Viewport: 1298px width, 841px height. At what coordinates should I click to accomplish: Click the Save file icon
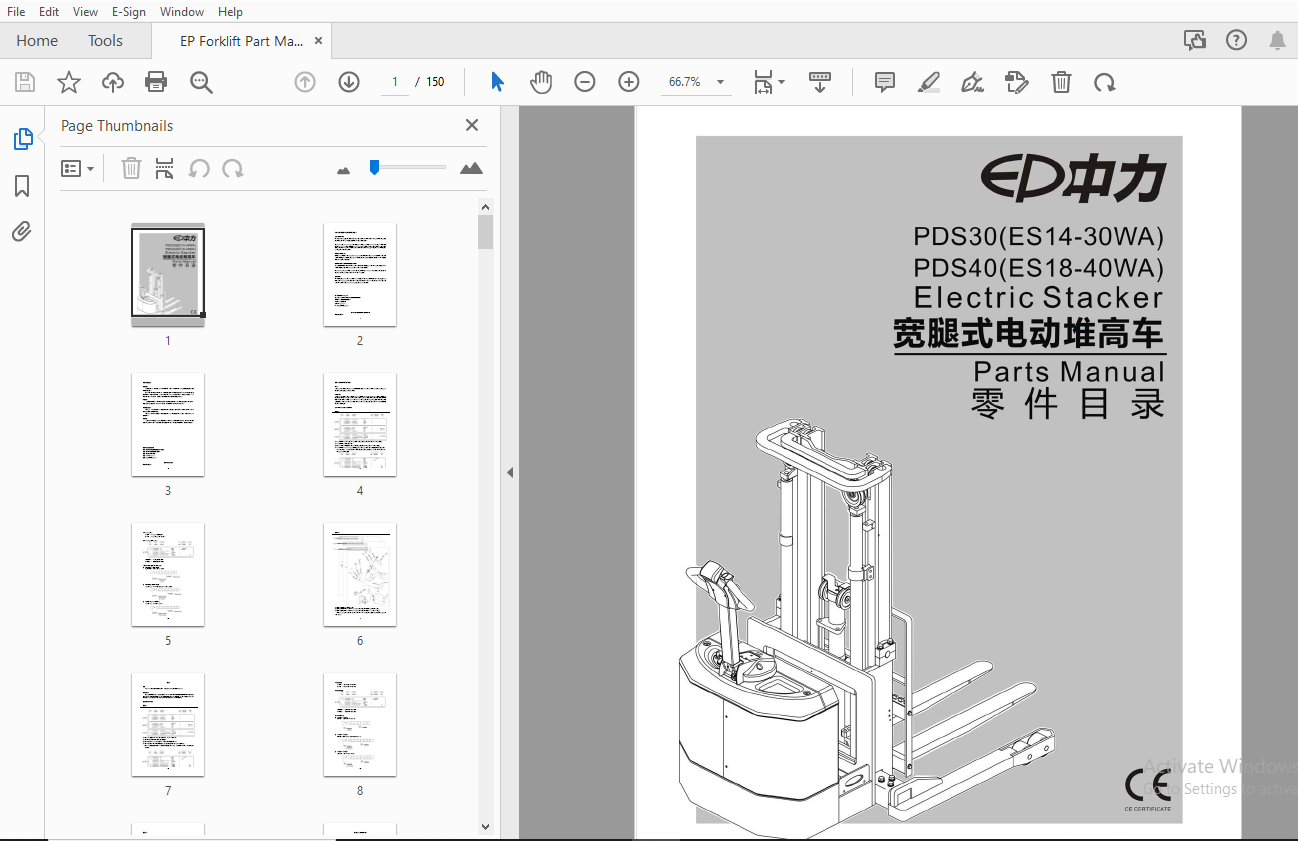[25, 82]
